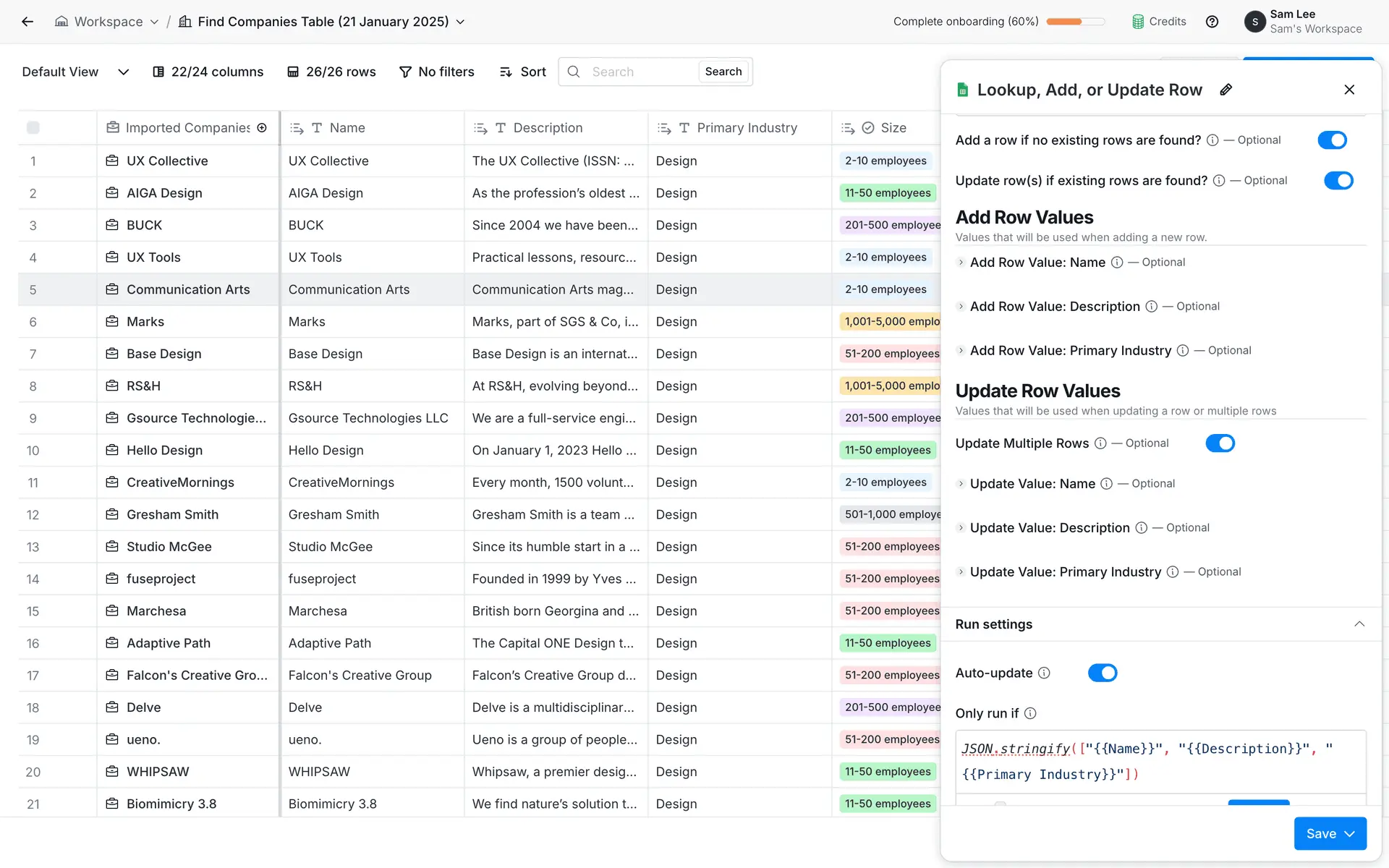Check the select-all rows checkbox in header
The image size is (1389, 868).
pyautogui.click(x=33, y=128)
